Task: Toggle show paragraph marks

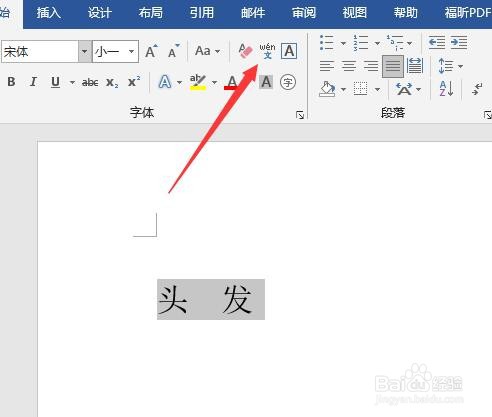Action: click(x=478, y=89)
